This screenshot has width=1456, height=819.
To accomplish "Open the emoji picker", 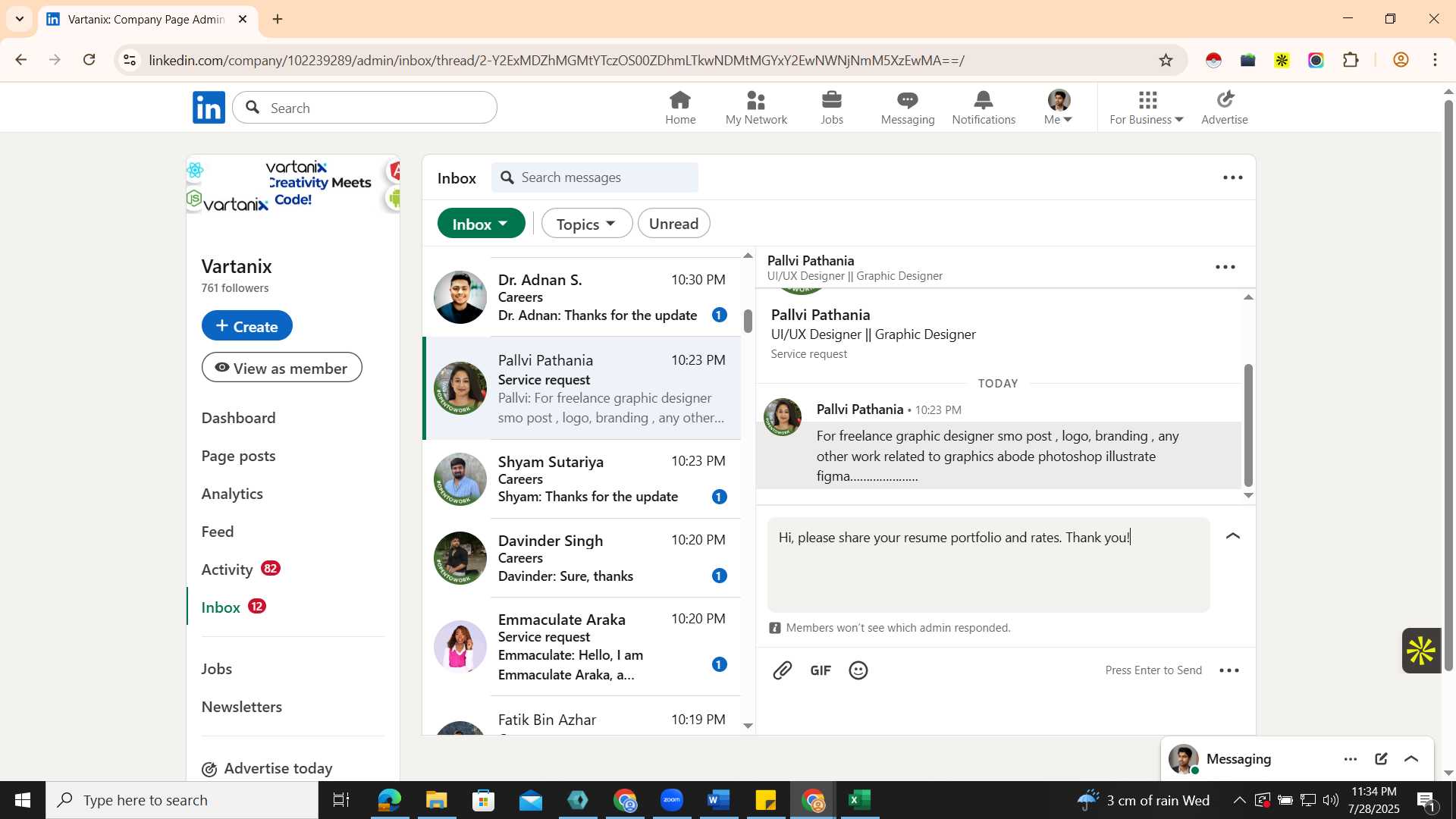I will coord(858,670).
